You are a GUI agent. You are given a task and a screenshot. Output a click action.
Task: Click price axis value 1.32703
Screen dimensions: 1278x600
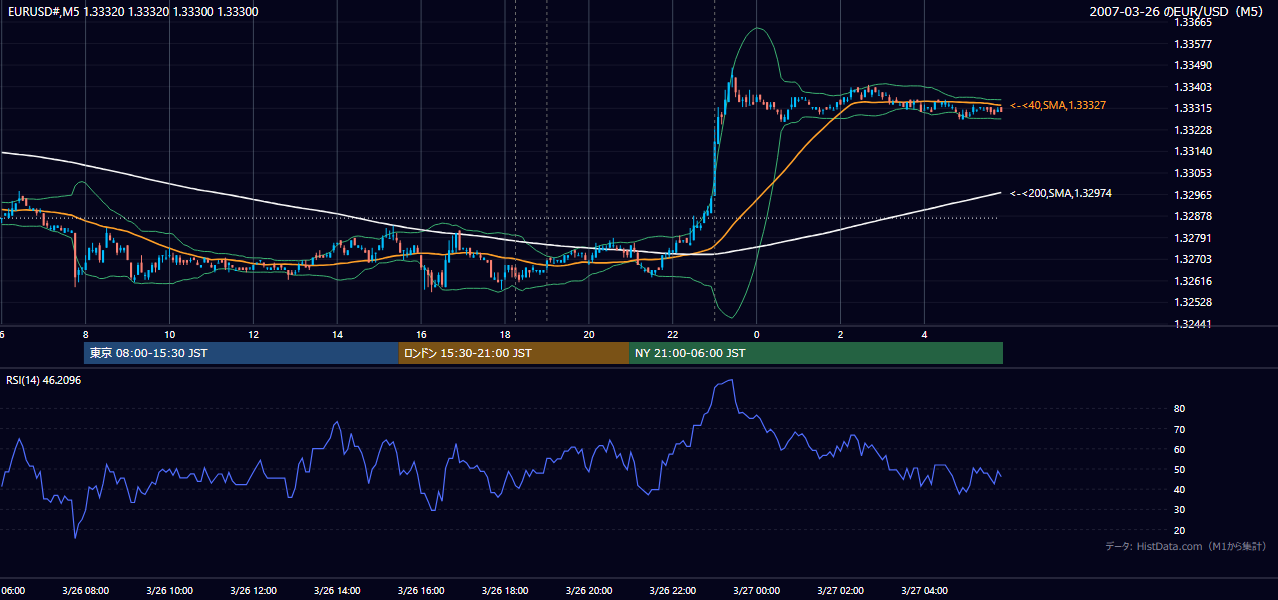coord(1193,259)
